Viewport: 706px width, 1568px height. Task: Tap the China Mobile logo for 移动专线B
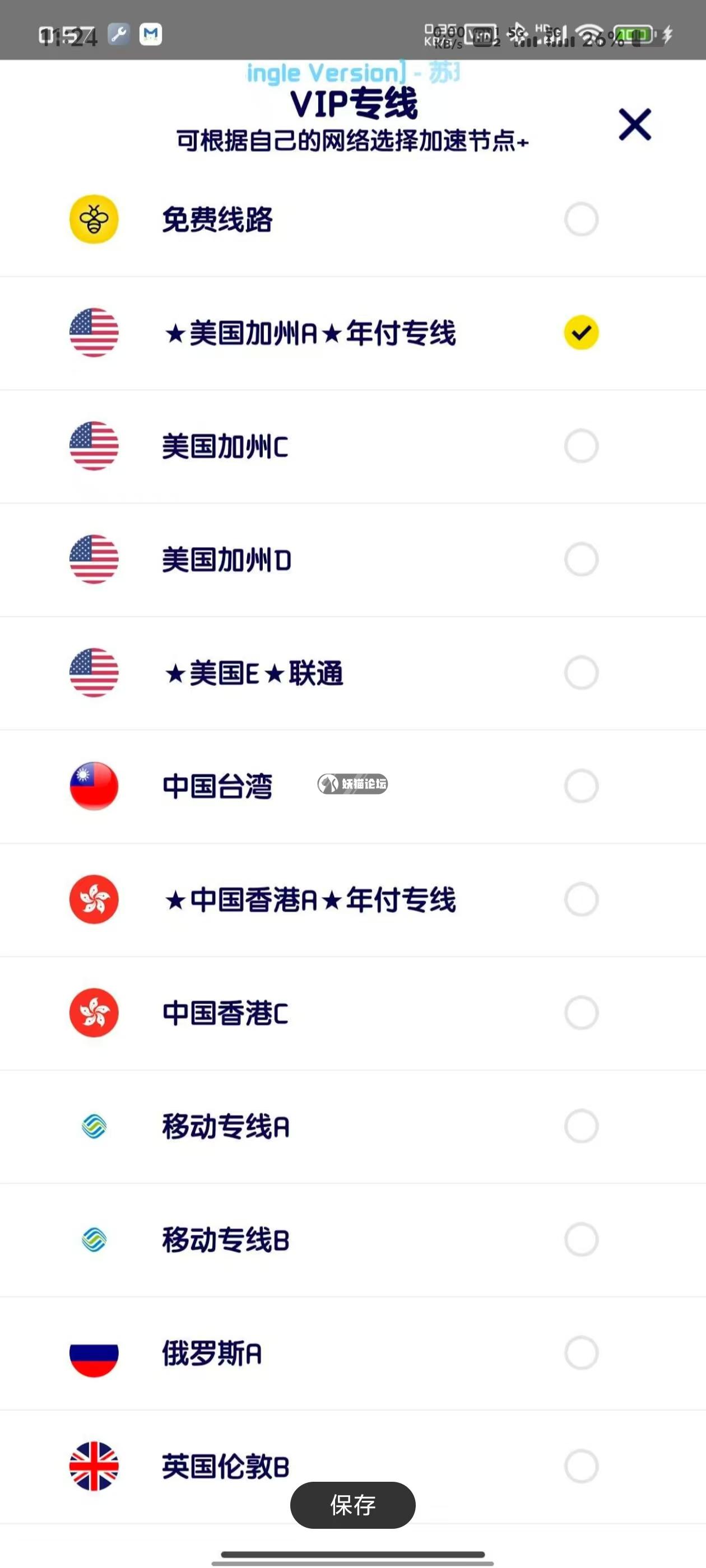(x=94, y=1239)
